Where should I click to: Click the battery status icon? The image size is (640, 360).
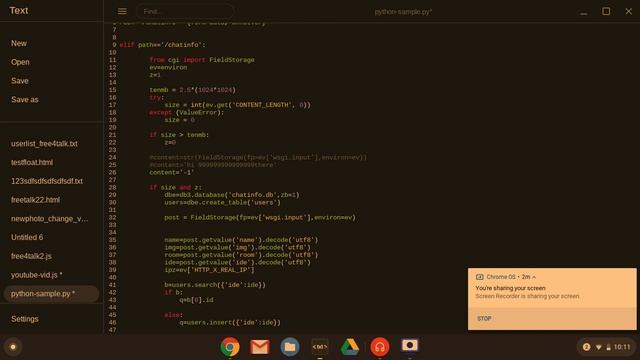coord(608,347)
